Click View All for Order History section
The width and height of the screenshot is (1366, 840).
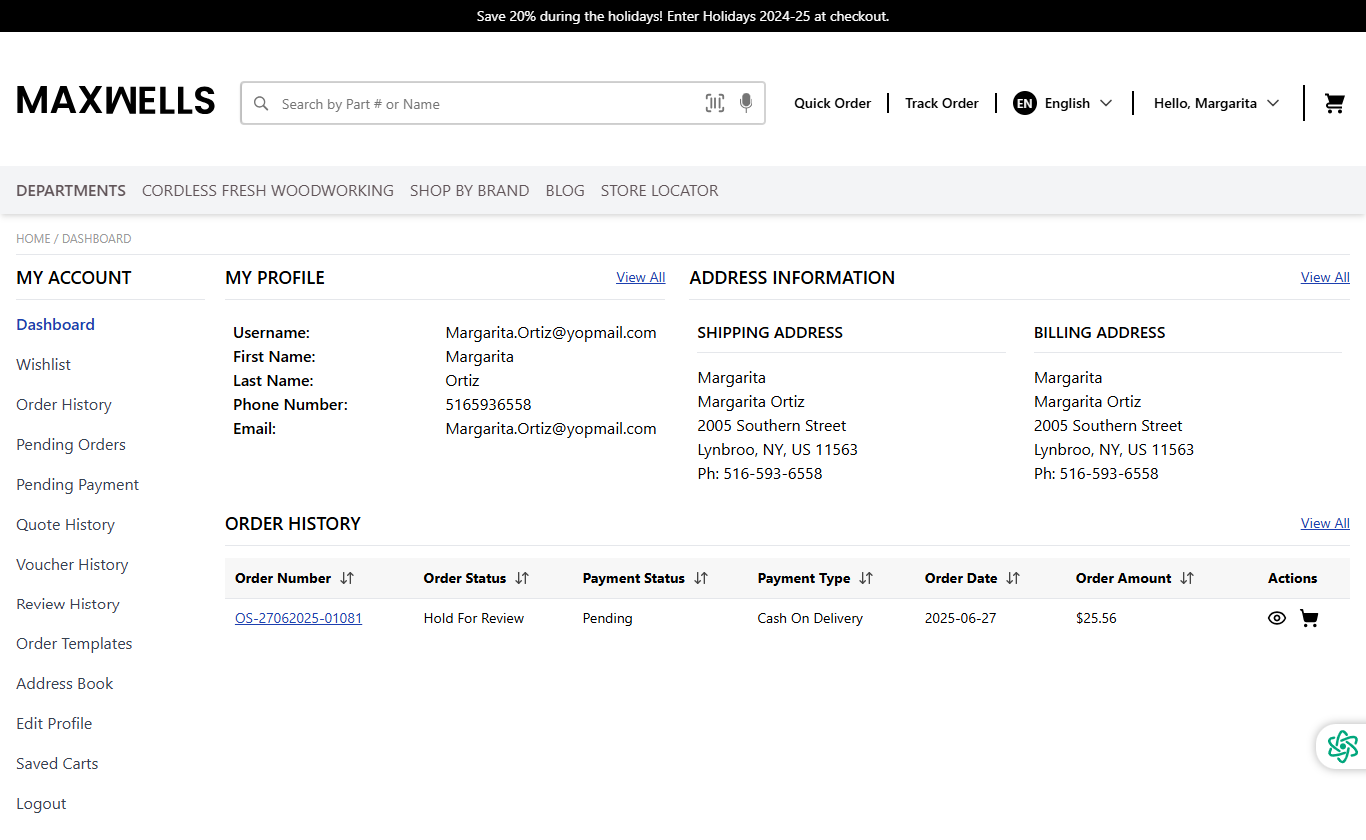[1325, 523]
